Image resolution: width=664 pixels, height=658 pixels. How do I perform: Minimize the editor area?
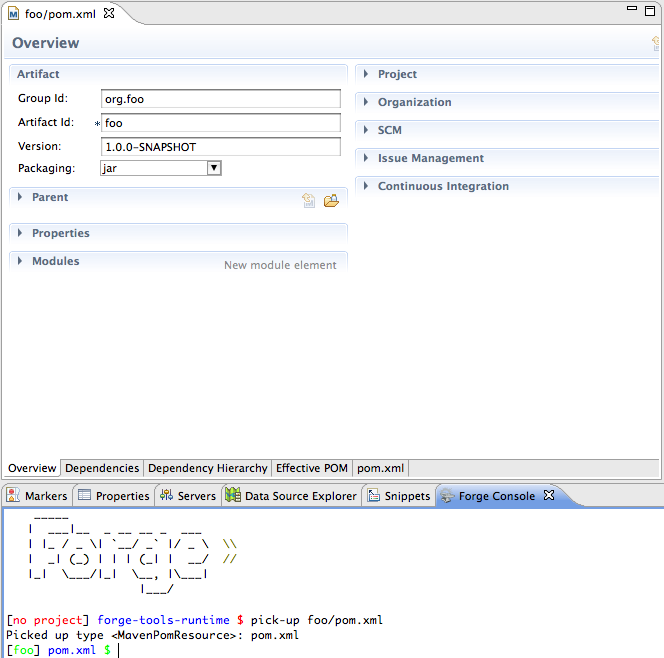click(632, 8)
